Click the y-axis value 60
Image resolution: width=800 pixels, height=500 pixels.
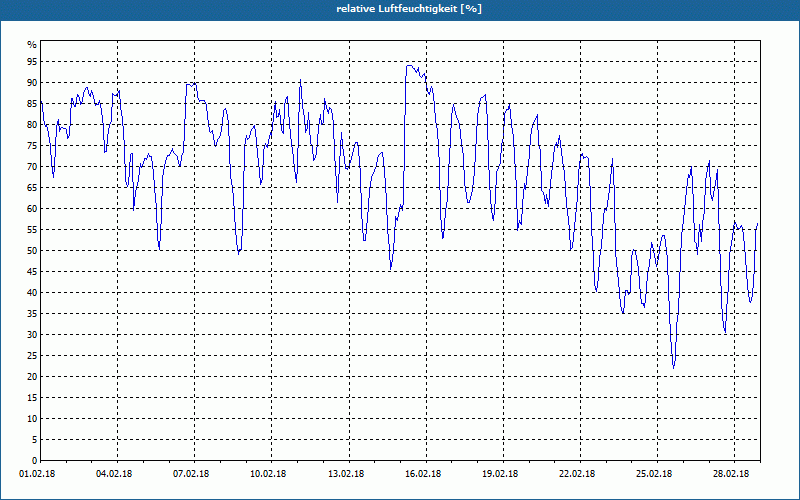pos(32,209)
